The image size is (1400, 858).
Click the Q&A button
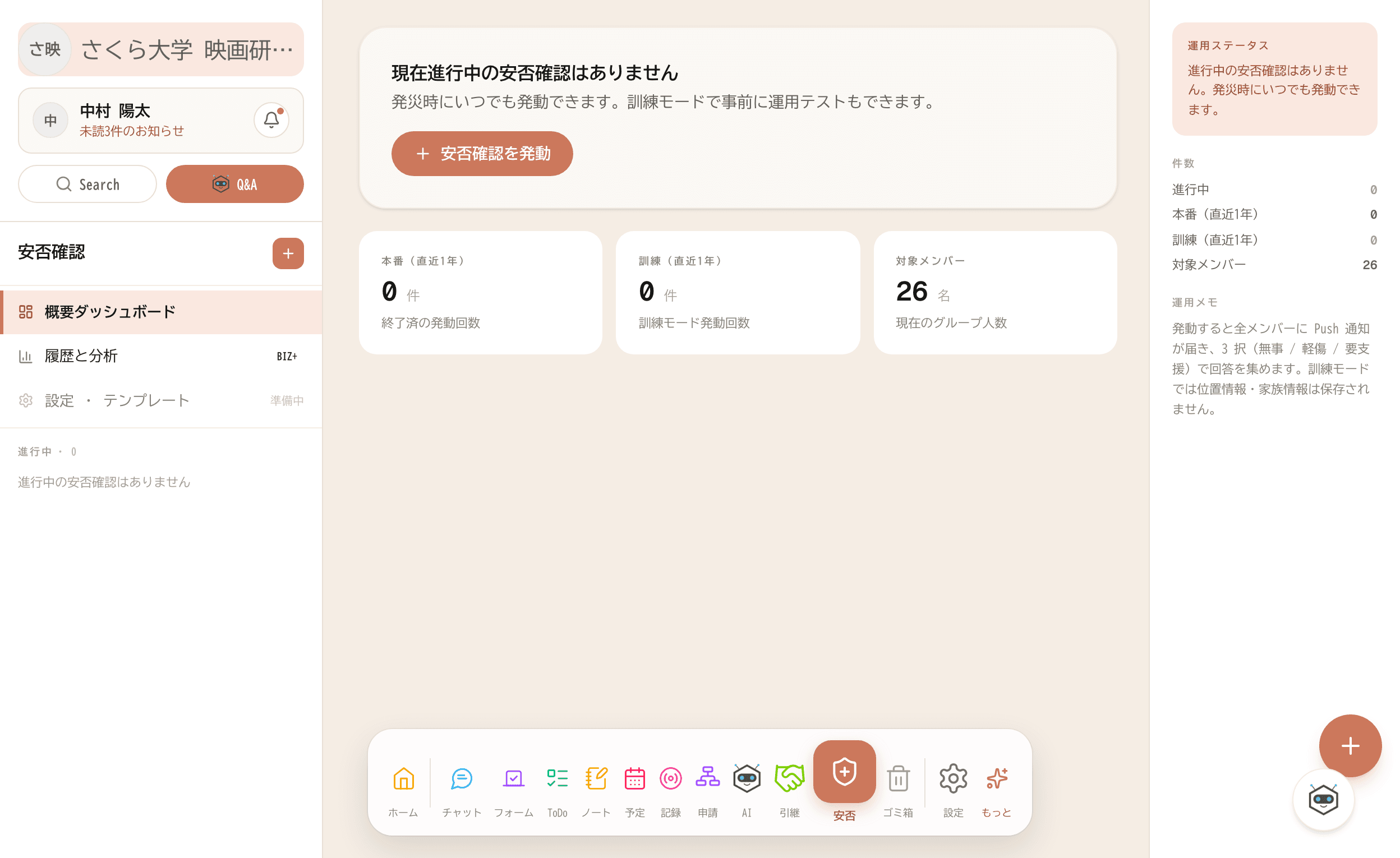[234, 184]
